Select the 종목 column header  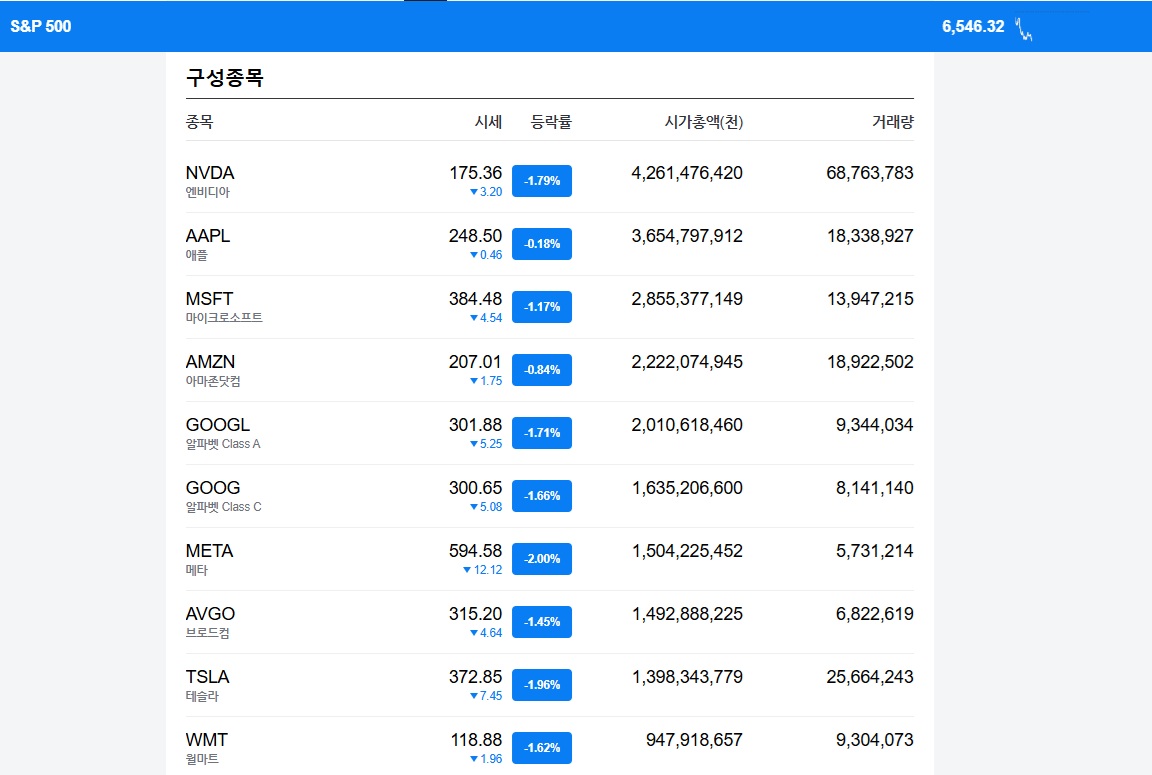pyautogui.click(x=199, y=122)
